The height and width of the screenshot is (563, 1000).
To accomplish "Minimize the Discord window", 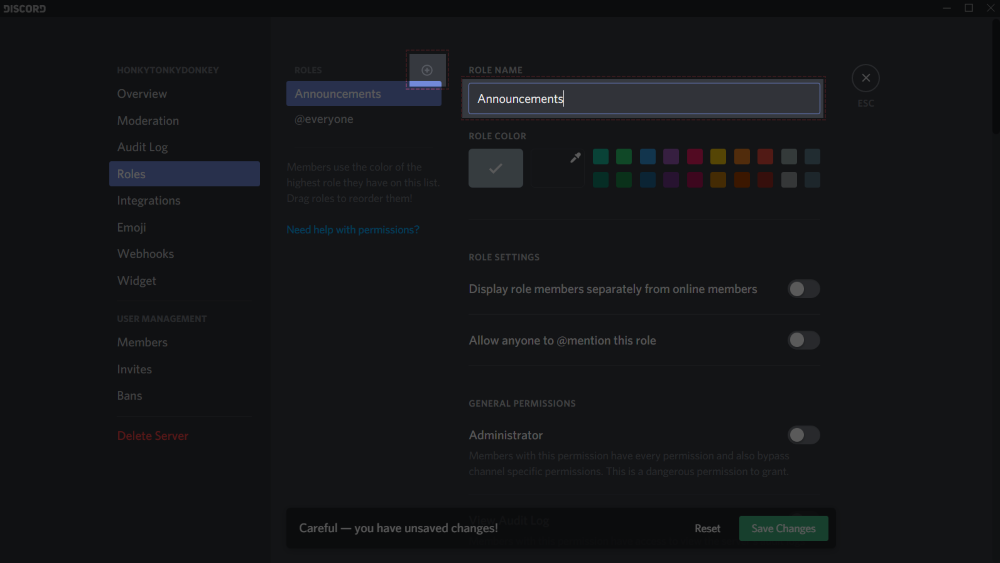I will point(947,8).
